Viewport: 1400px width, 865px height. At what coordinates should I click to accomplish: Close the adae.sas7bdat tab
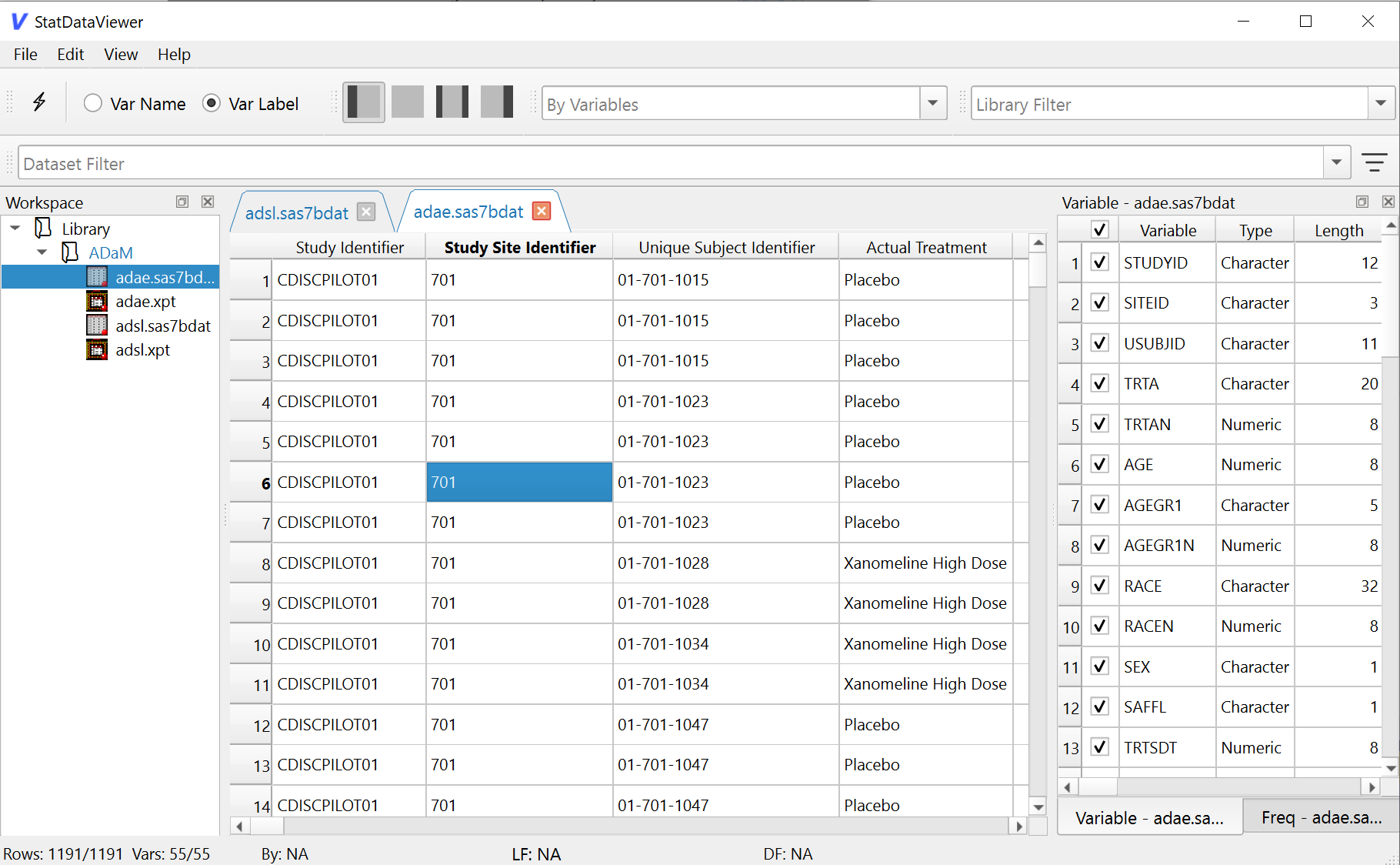coord(542,210)
